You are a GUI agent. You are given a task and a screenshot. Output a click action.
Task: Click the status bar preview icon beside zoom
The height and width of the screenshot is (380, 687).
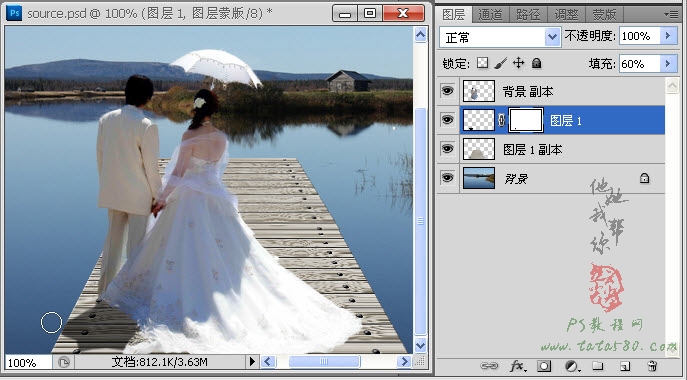[x=64, y=362]
